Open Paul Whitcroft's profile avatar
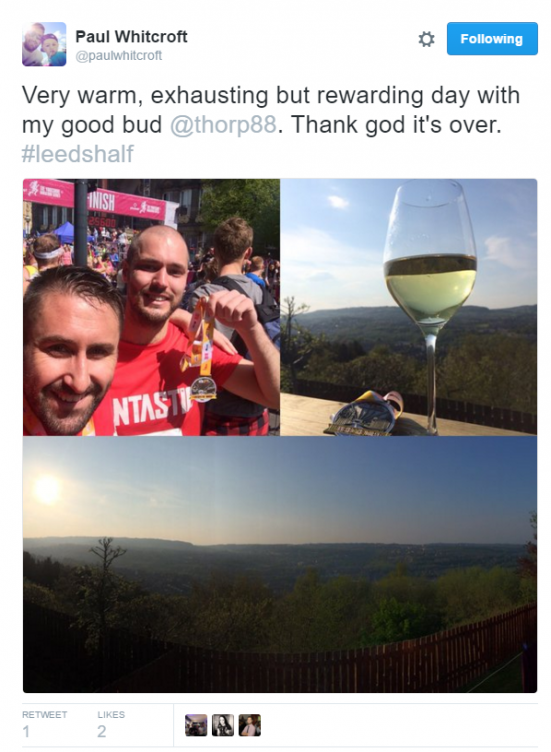Viewport: 551px width, 752px height. pos(44,44)
